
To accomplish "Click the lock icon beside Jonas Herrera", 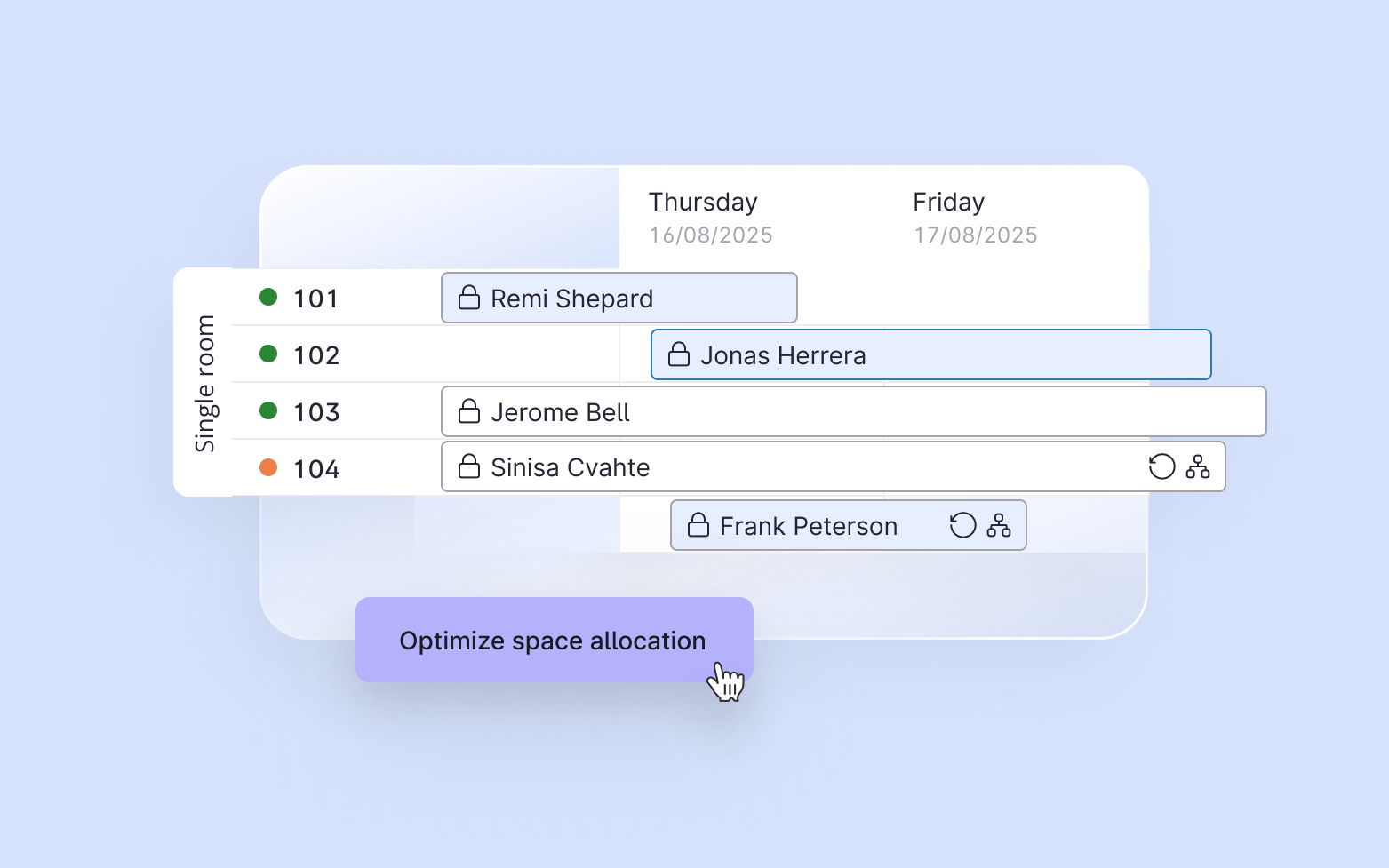I will pos(679,354).
